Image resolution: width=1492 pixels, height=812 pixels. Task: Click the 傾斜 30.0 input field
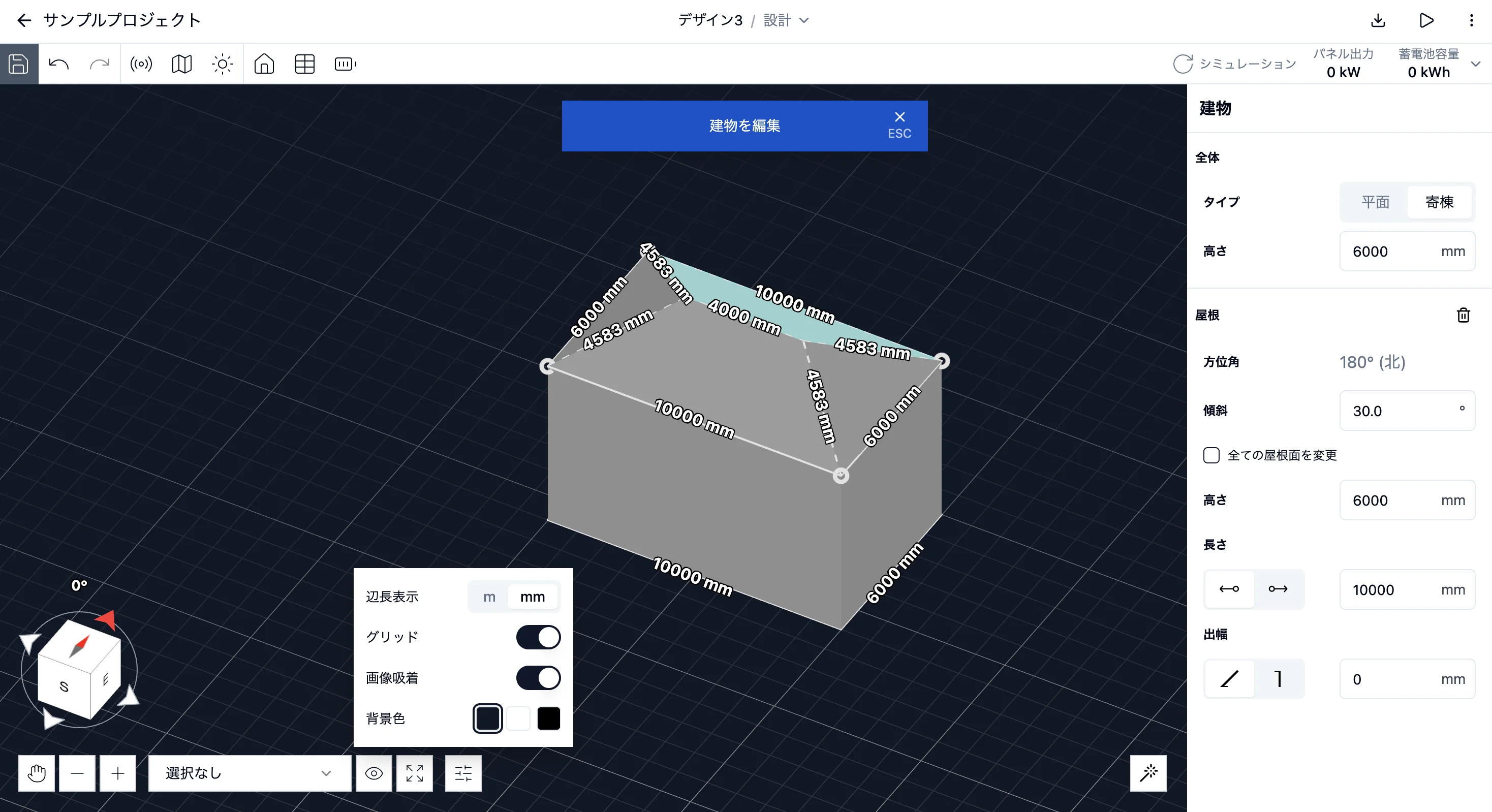point(1407,411)
